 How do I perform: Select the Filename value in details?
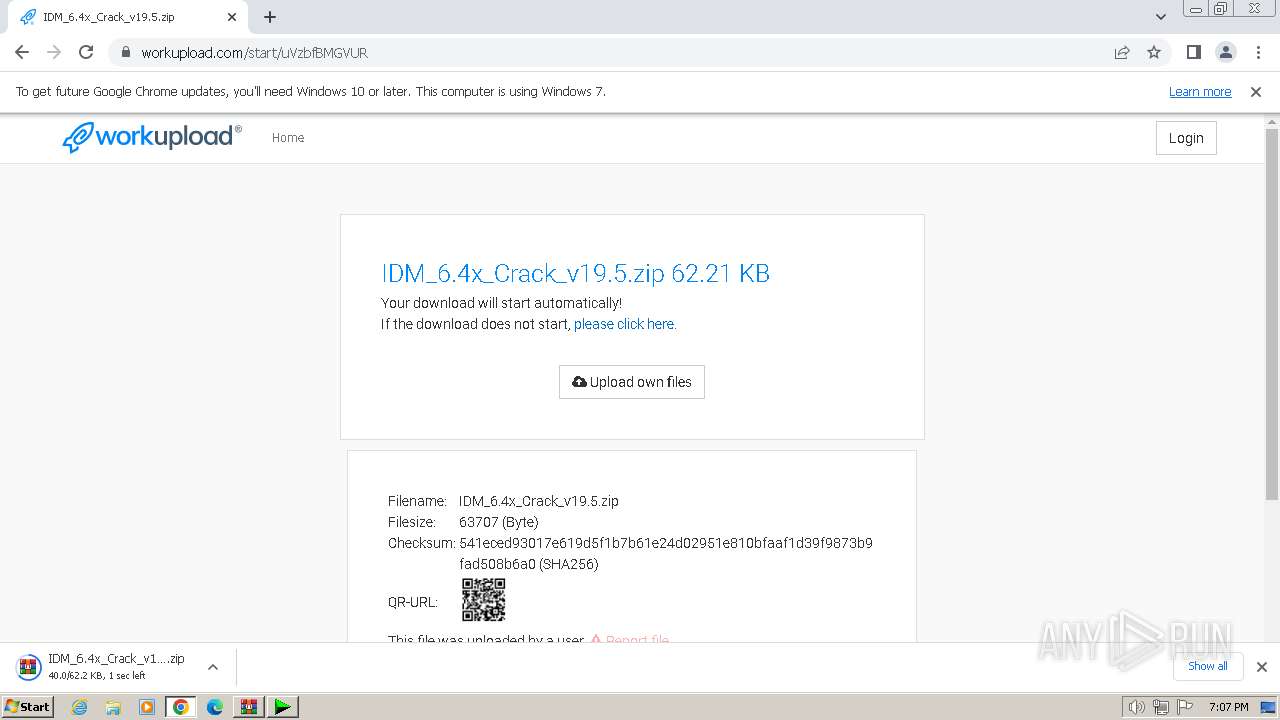pos(539,501)
